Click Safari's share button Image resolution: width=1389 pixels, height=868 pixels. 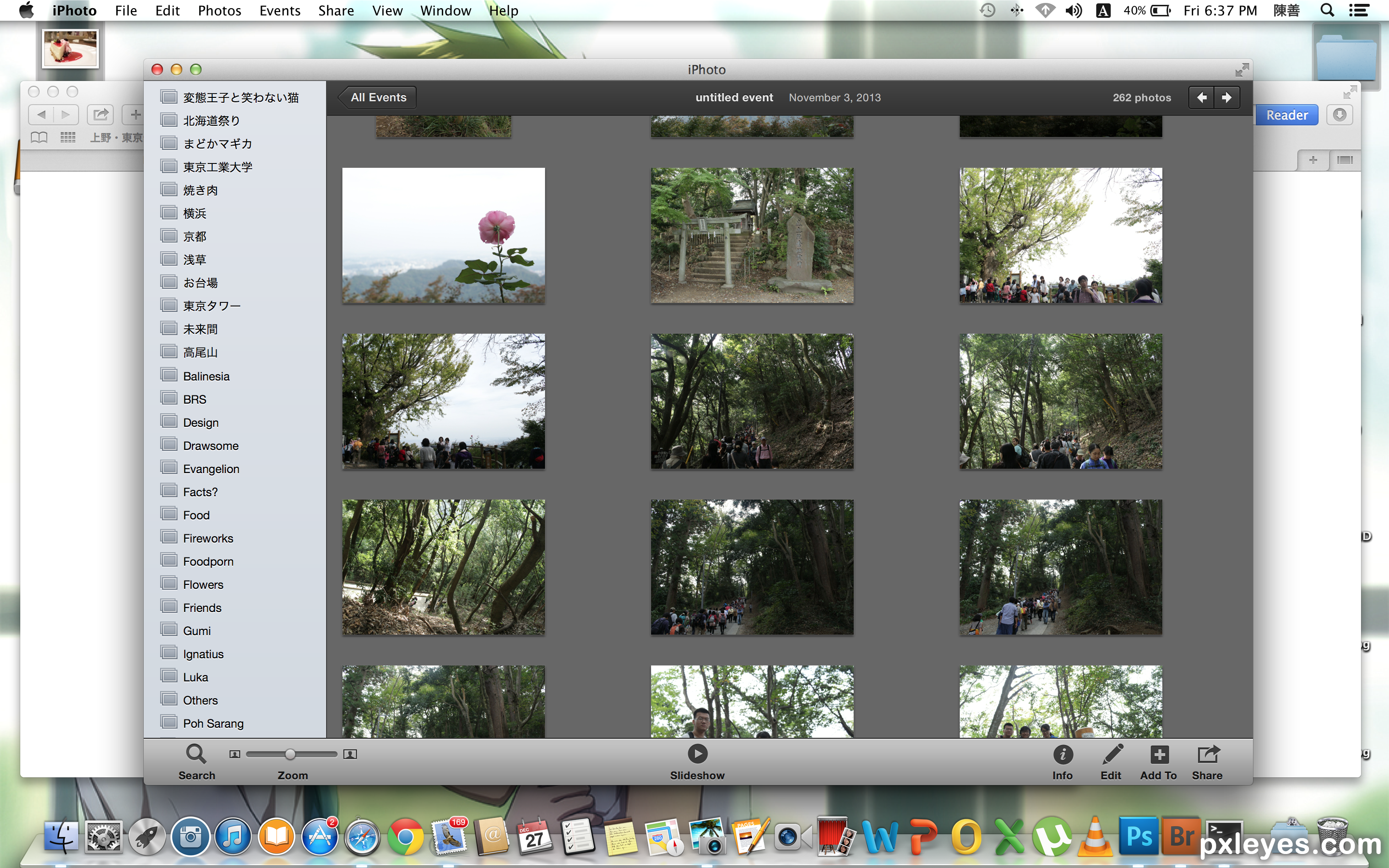(100, 114)
